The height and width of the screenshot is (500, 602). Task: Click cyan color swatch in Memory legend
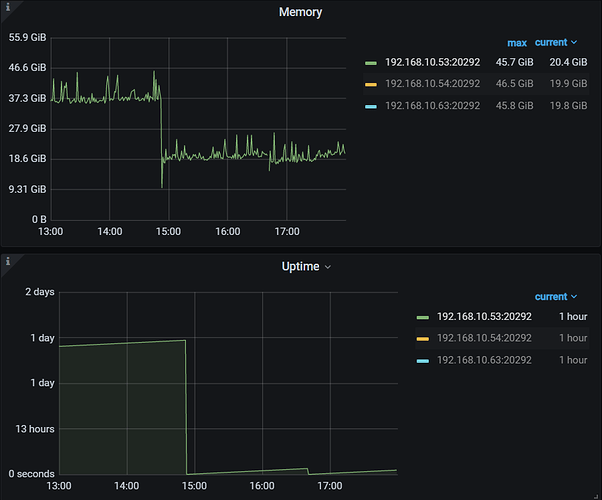click(x=372, y=106)
